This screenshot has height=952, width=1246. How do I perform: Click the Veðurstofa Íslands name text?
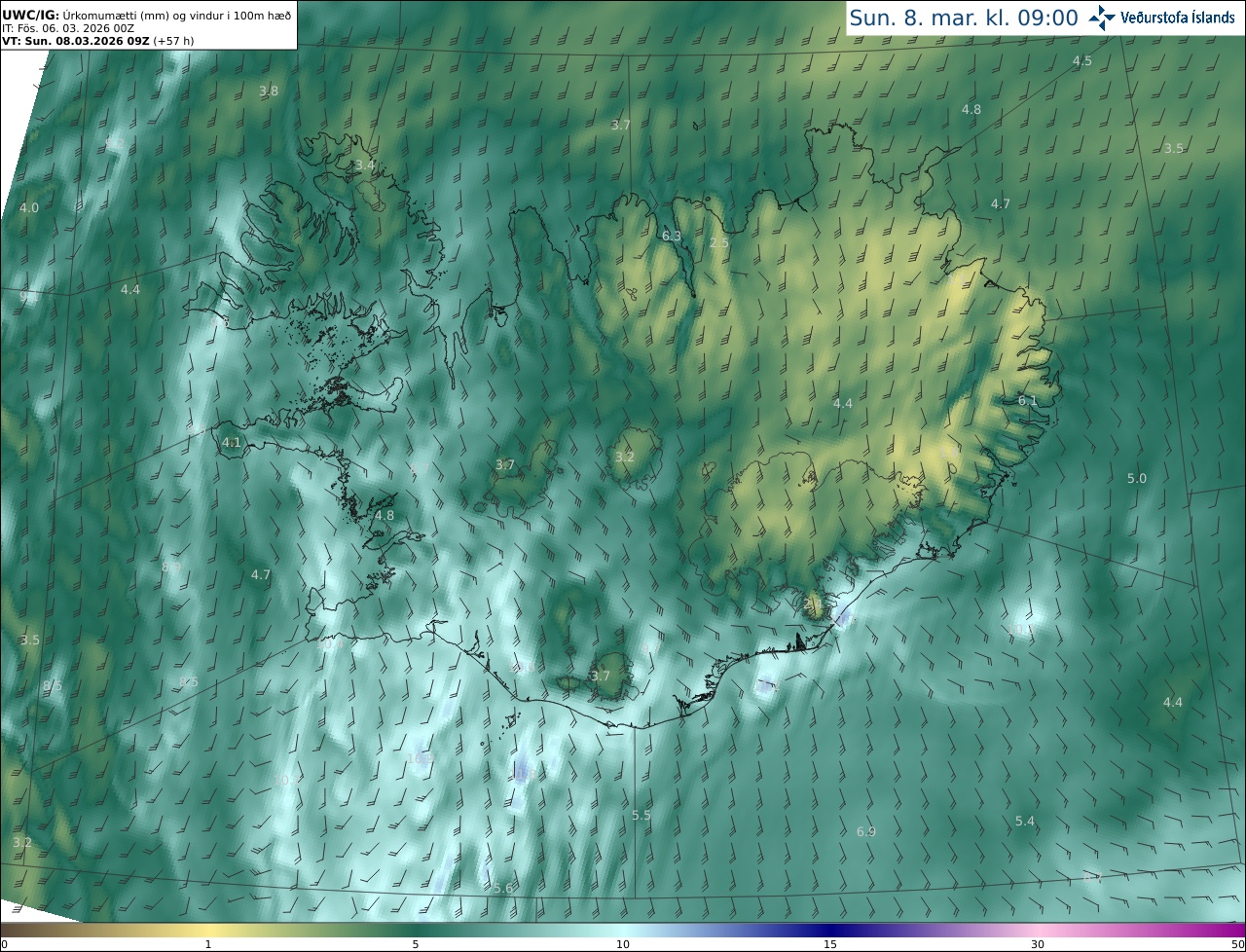pyautogui.click(x=1177, y=18)
